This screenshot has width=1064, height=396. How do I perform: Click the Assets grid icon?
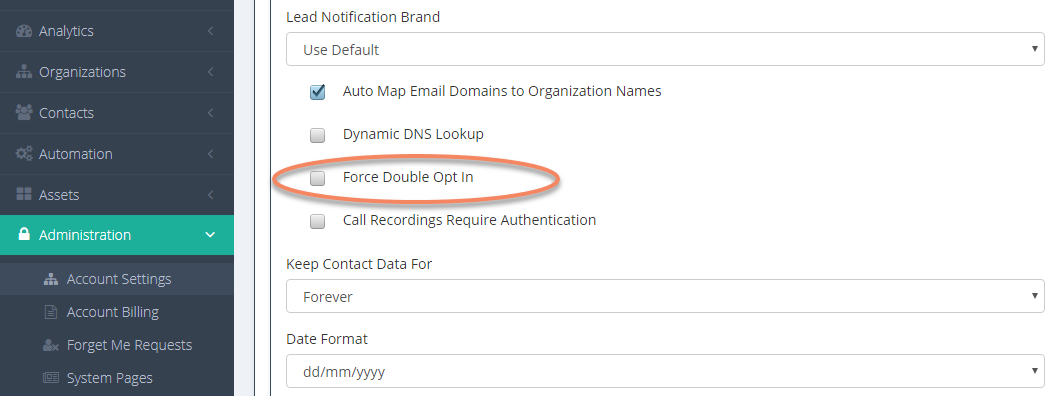[24, 195]
